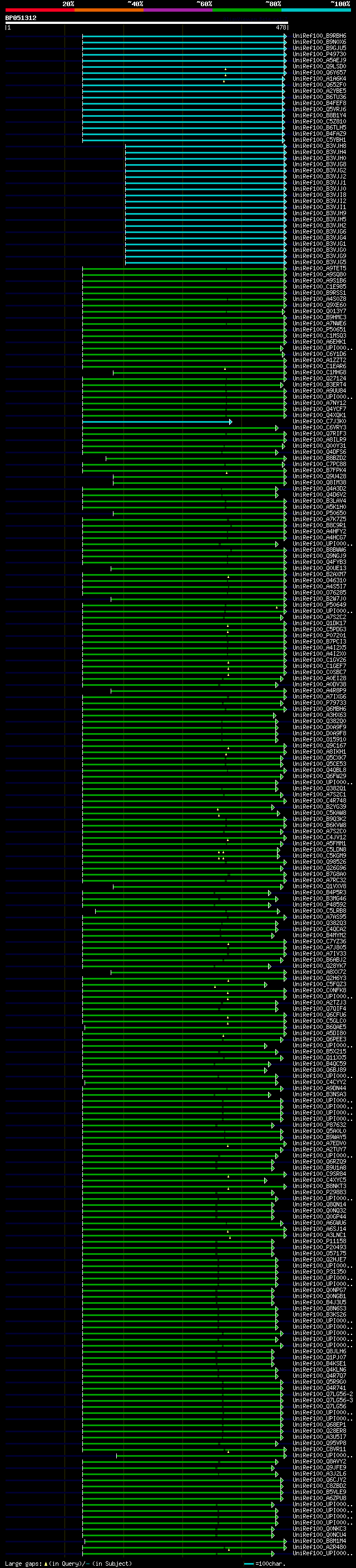Screen dimensions: 356x1568
Task: Select the UniRef100_B3VJH4 hit label
Action: tap(319, 152)
